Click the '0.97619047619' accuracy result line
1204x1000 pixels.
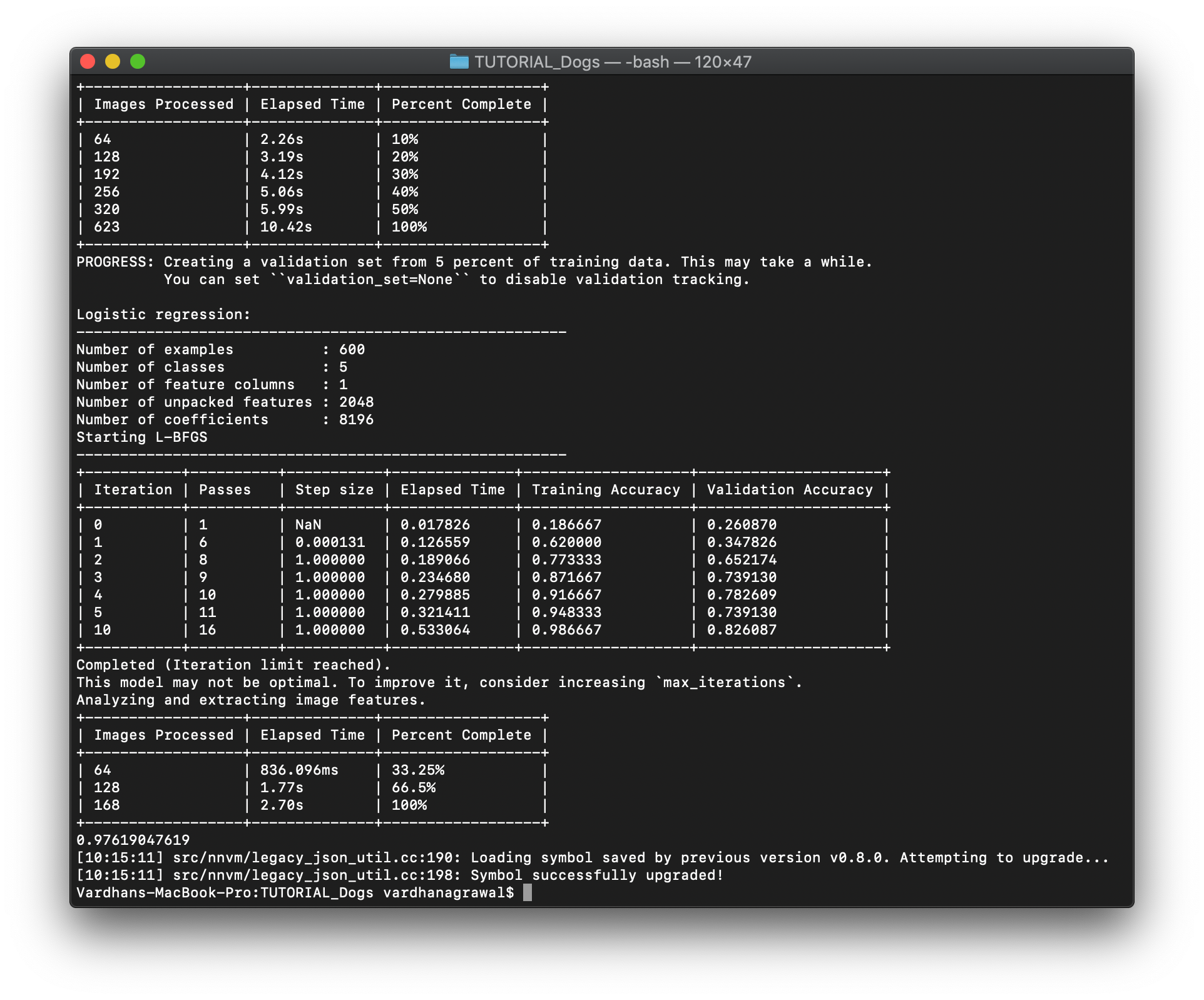(133, 840)
